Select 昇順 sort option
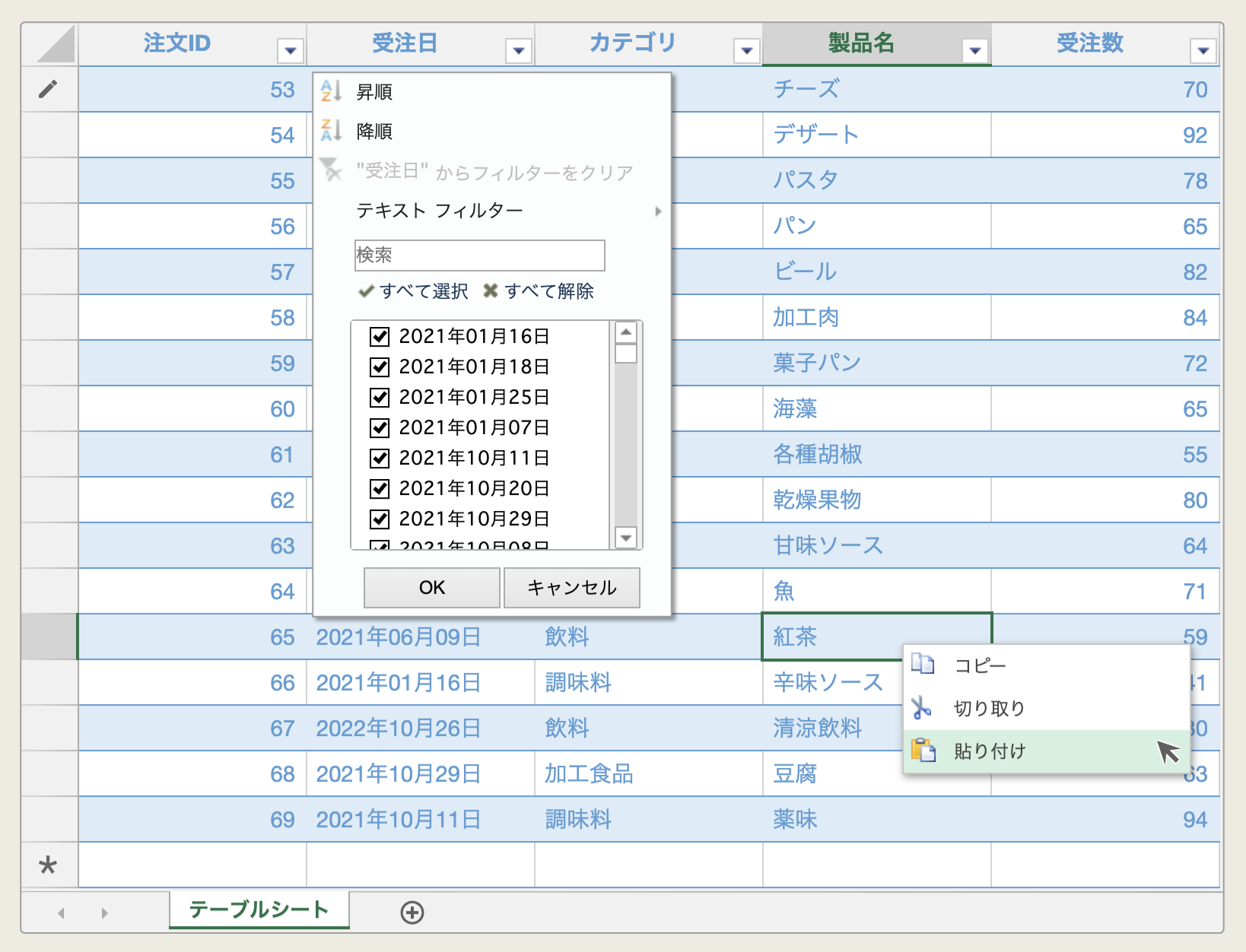 [492, 92]
